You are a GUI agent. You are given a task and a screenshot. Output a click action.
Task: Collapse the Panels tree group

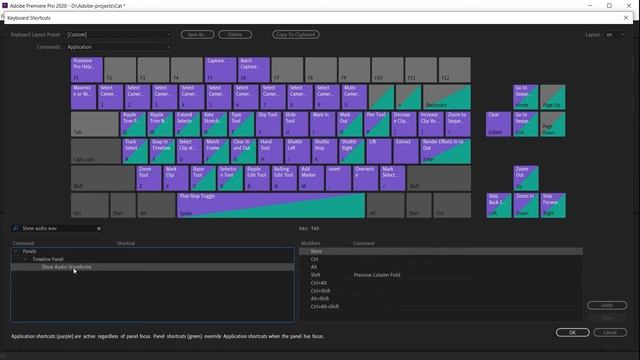pyautogui.click(x=16, y=251)
